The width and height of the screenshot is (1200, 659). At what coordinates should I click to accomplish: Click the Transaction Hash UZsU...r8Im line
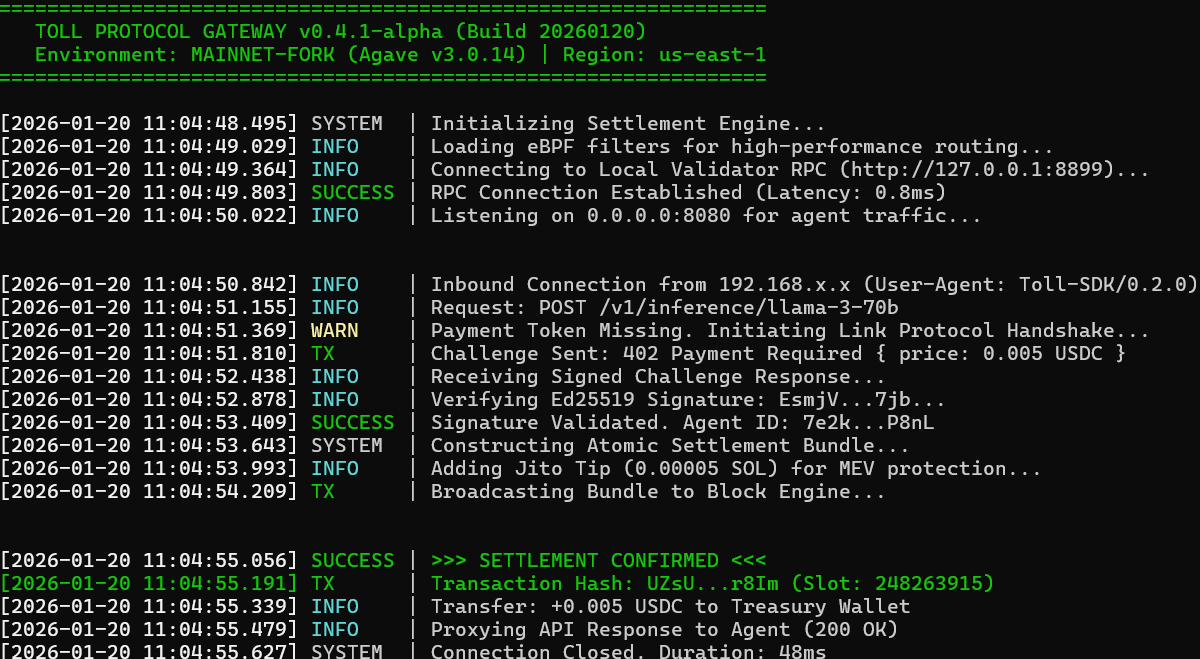tap(712, 584)
